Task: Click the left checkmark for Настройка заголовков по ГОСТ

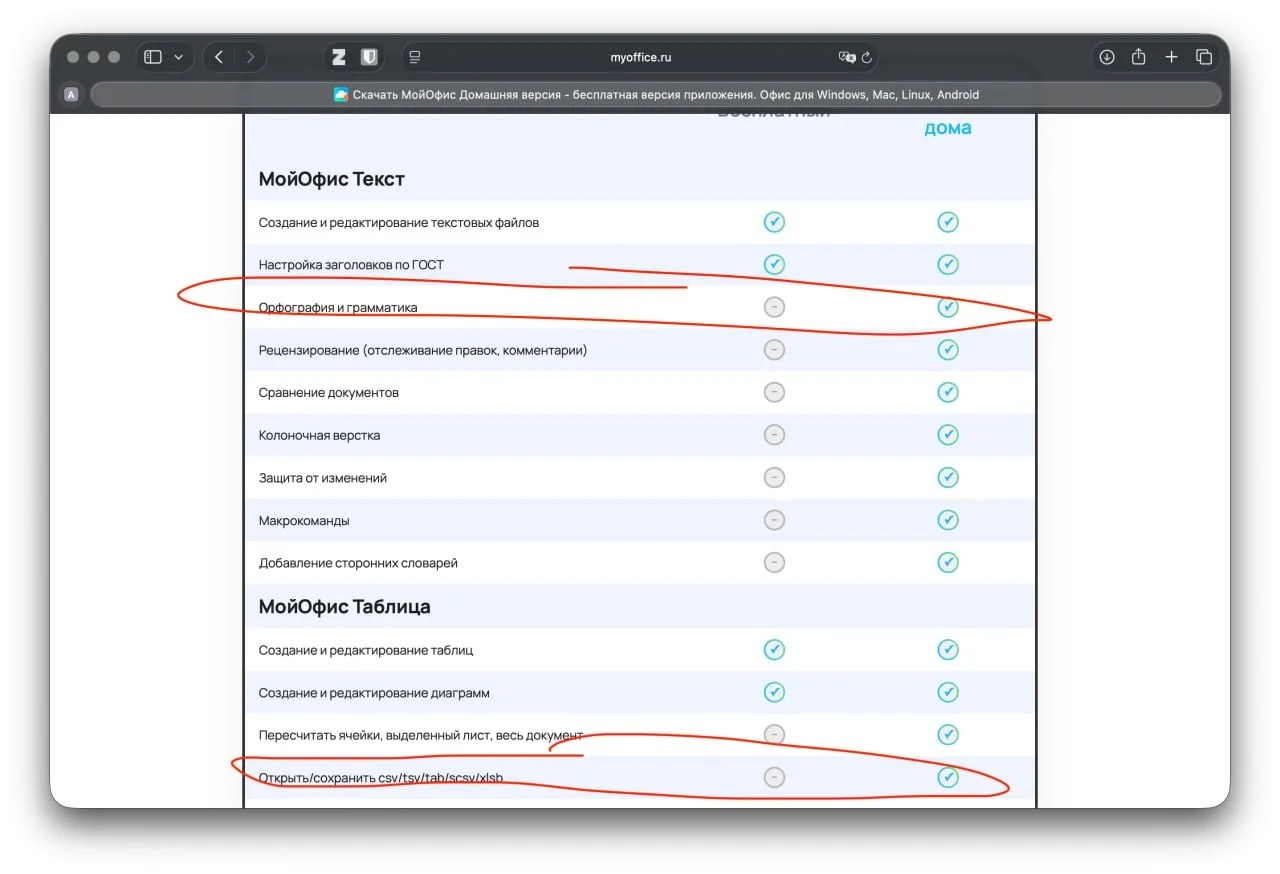Action: click(x=774, y=264)
